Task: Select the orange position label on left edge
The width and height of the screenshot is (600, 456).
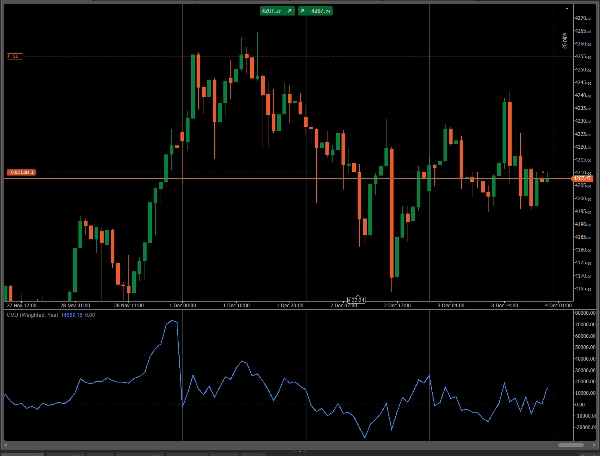Action: [21, 173]
